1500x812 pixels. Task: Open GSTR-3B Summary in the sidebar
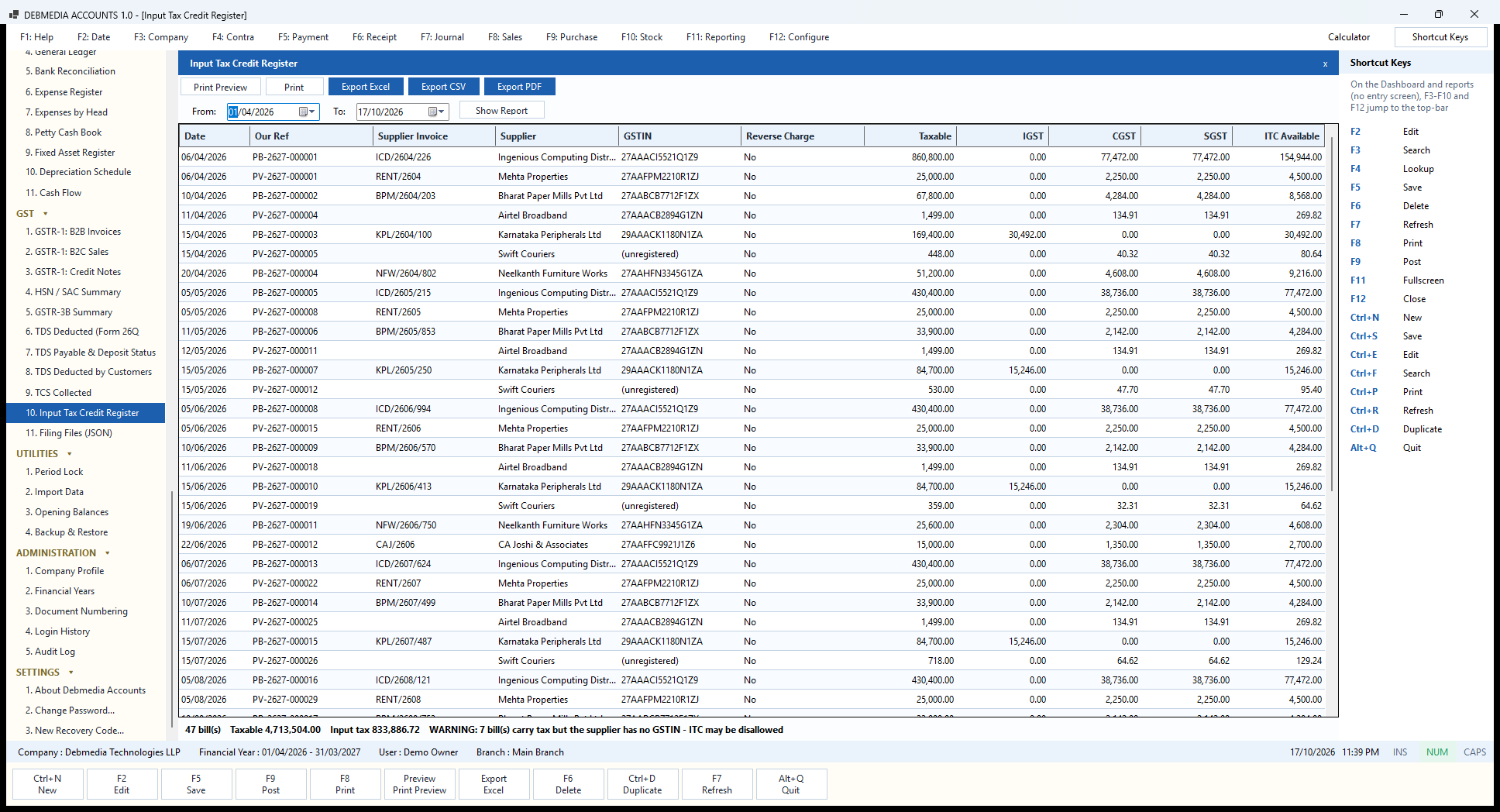(74, 312)
